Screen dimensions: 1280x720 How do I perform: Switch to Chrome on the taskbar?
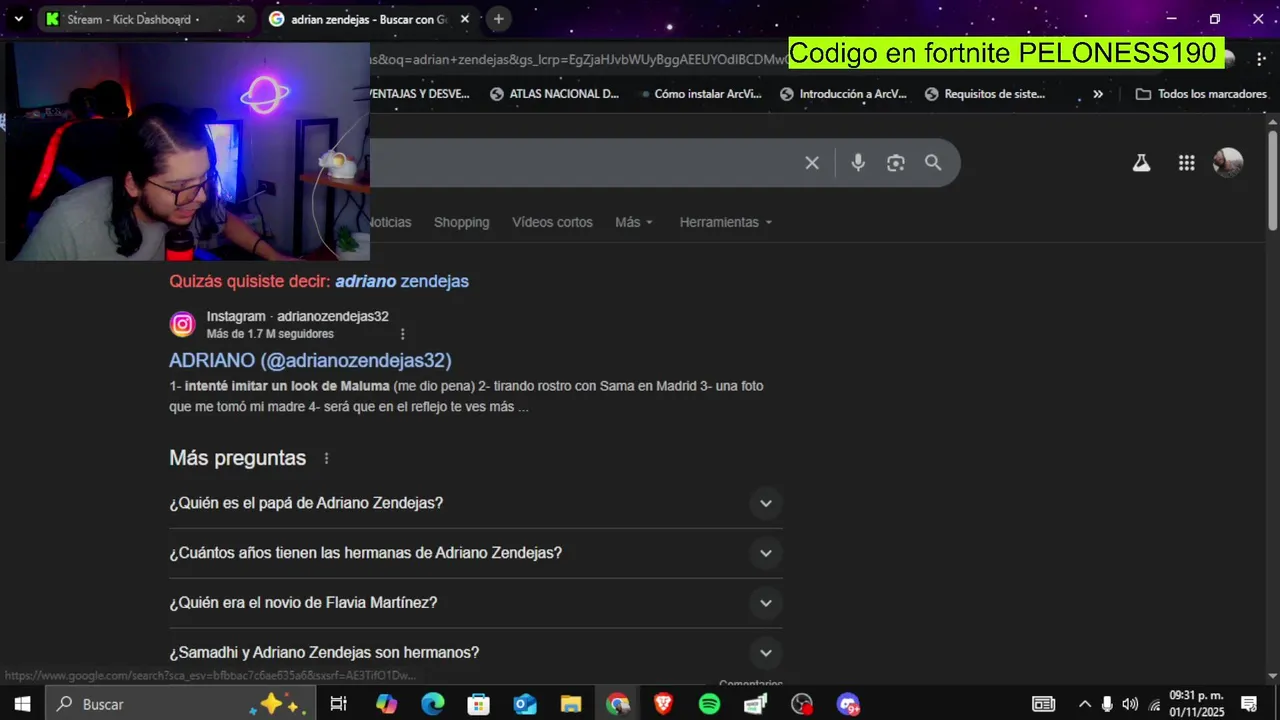618,704
